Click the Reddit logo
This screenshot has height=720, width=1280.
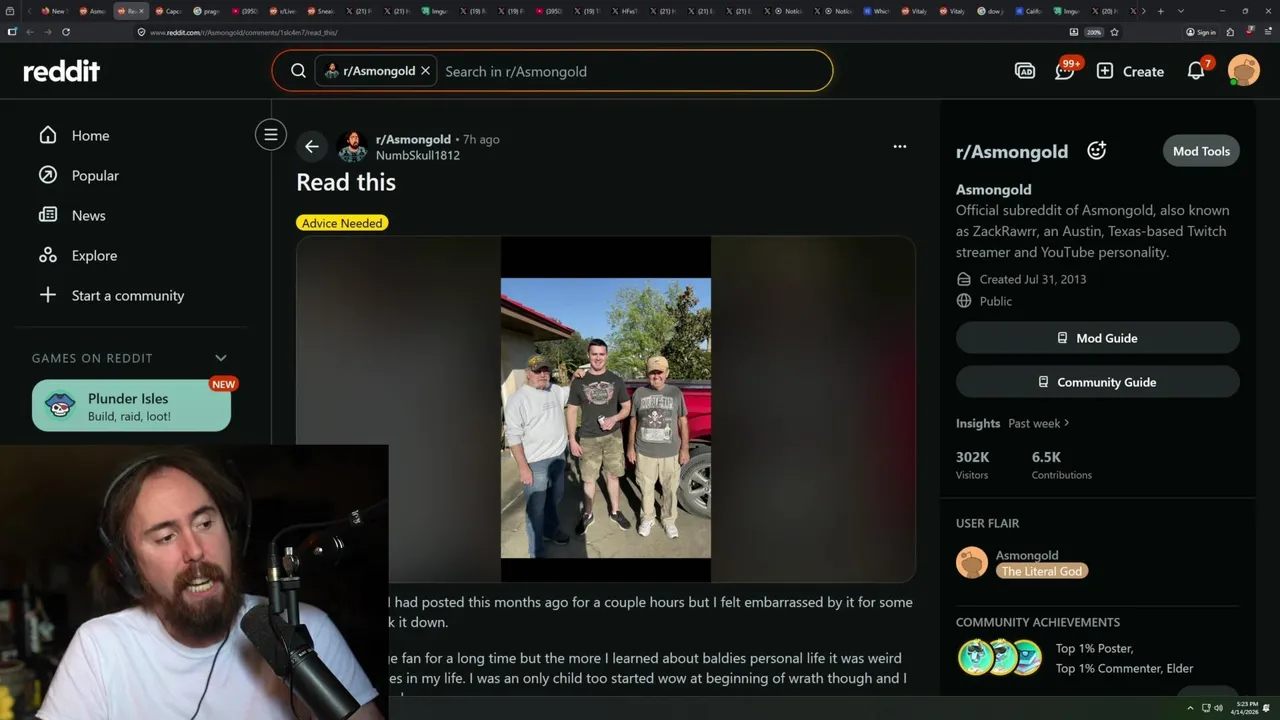62,71
